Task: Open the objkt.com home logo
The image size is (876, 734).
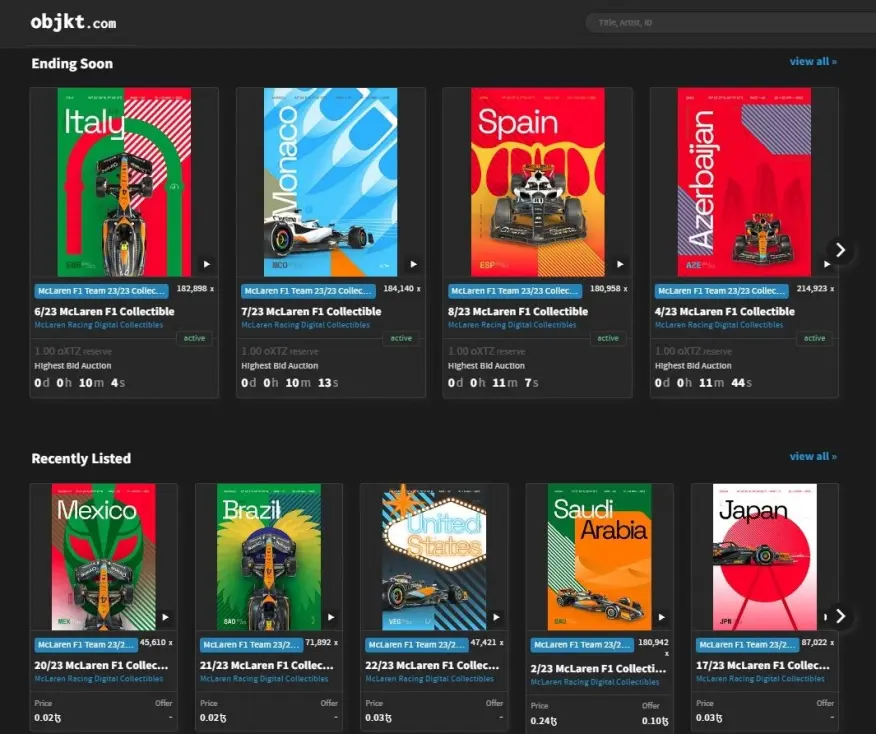Action: pos(73,22)
